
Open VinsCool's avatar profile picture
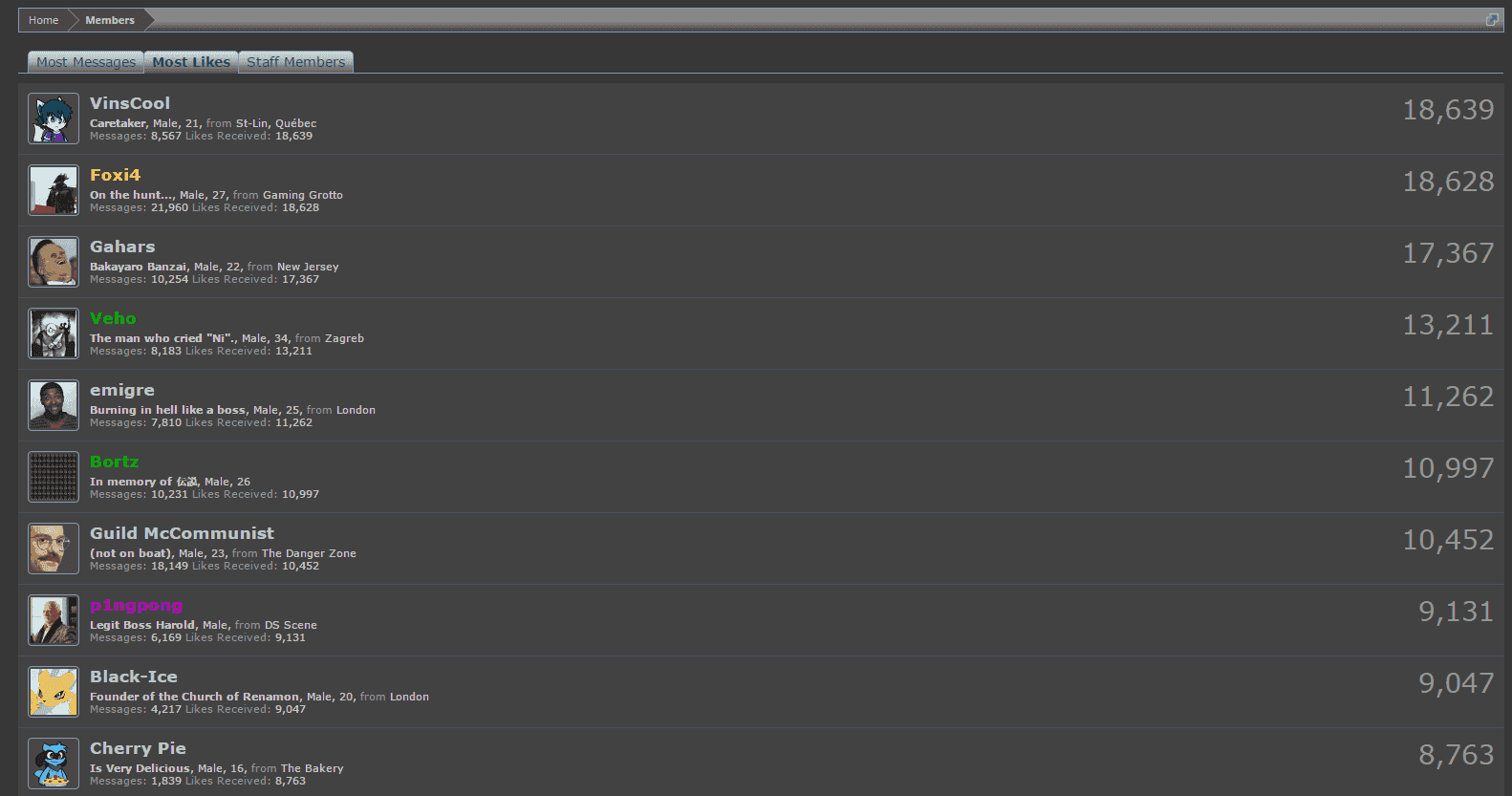point(54,118)
